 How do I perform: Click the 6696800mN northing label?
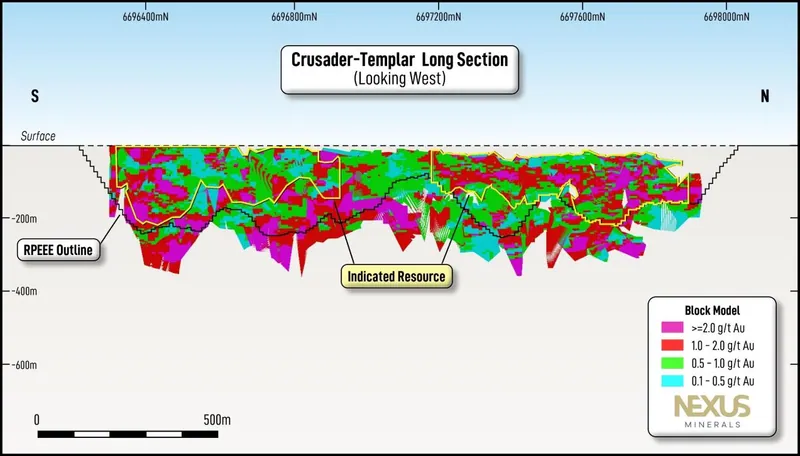click(294, 17)
